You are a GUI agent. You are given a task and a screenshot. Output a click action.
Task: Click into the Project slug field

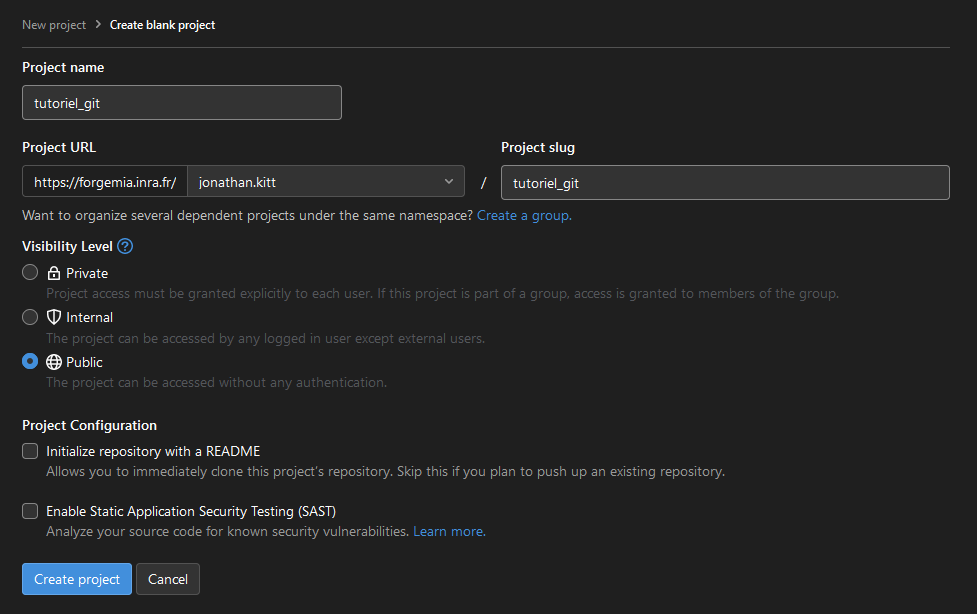point(725,182)
